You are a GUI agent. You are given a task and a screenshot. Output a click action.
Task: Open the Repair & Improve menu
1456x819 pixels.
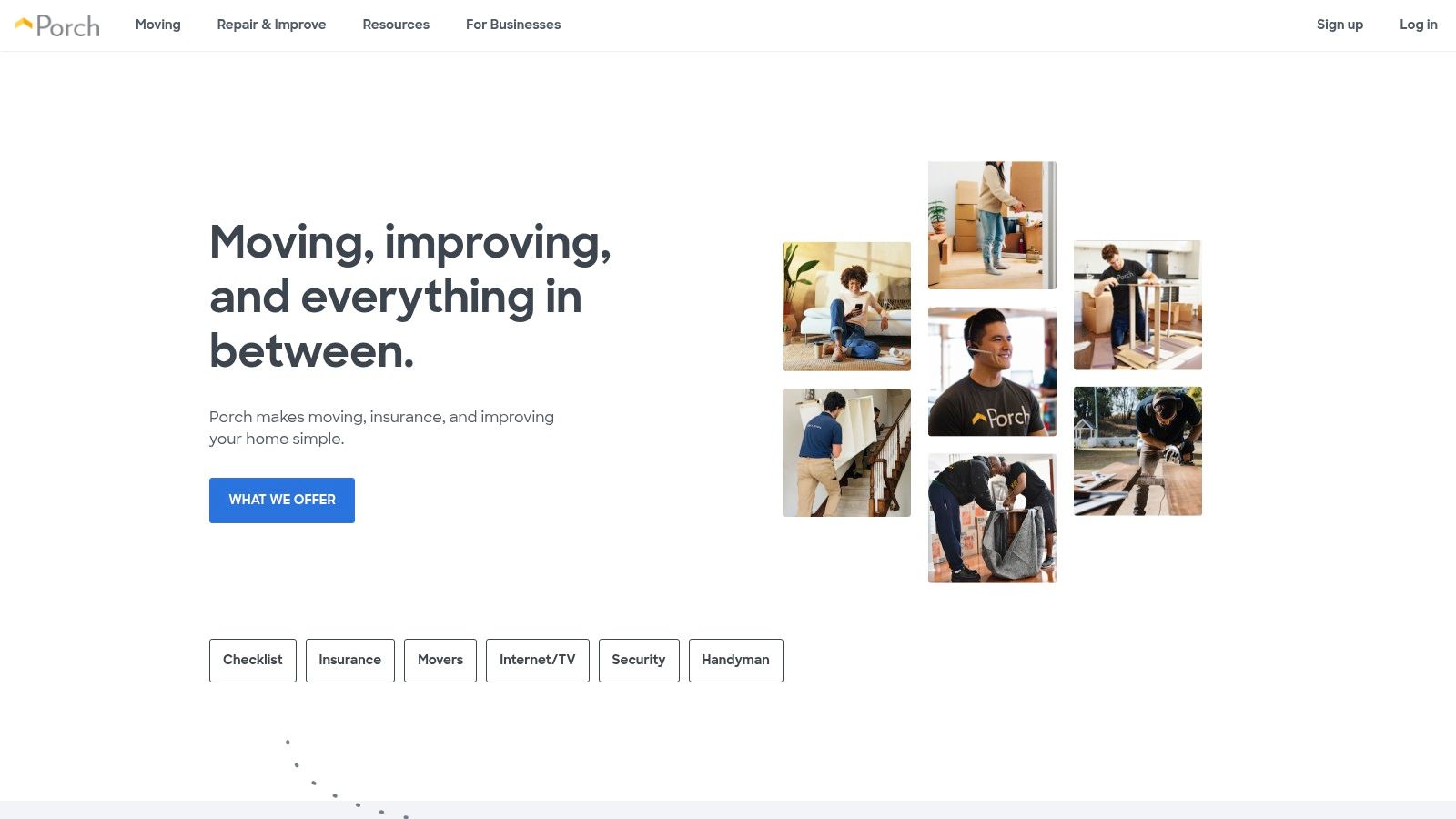point(271,25)
